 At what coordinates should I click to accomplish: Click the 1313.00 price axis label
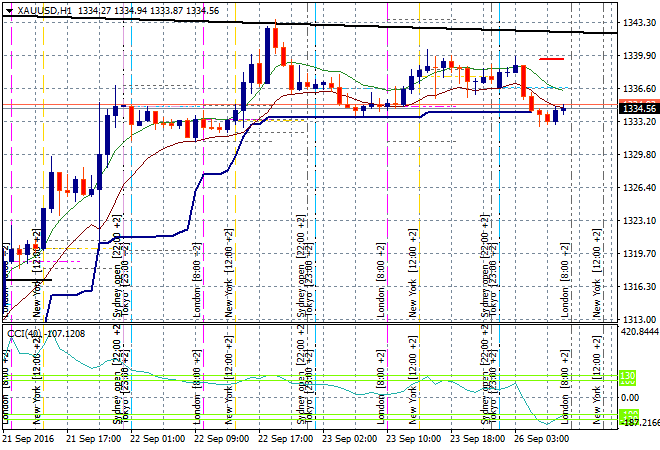638,320
